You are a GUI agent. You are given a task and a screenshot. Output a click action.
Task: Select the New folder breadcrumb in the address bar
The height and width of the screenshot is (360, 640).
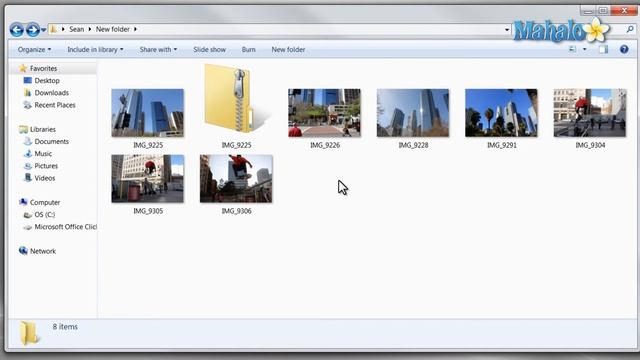coord(113,29)
